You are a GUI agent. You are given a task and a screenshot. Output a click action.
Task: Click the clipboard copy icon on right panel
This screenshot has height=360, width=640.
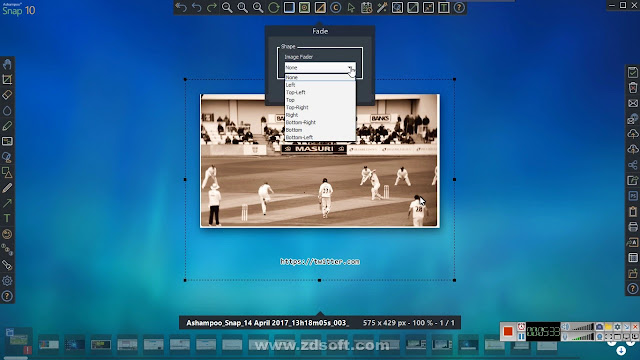(633, 211)
